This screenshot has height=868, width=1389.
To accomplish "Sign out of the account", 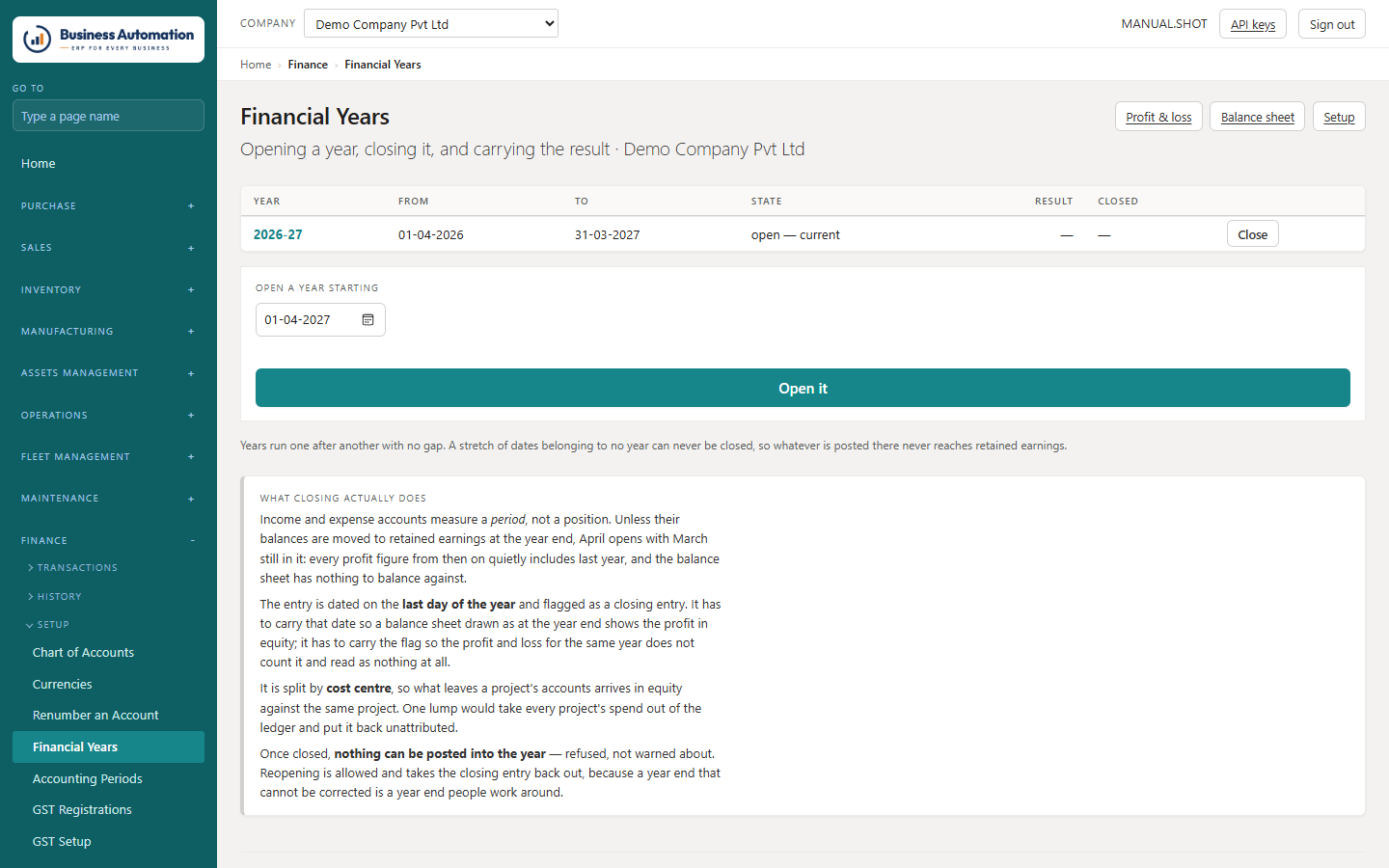I will pos(1331,24).
